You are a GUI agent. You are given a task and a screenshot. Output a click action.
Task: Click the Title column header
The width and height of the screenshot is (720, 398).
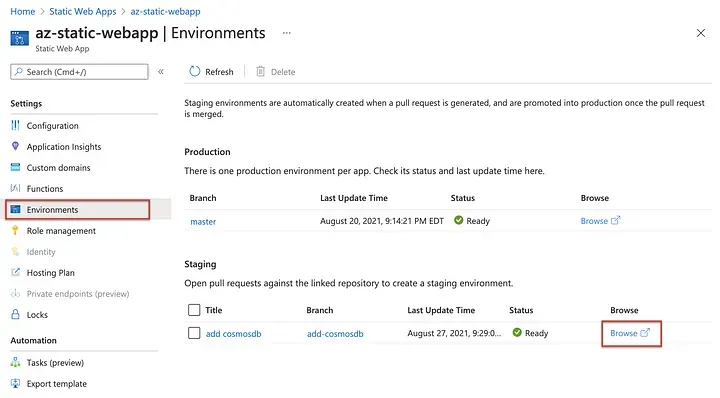coord(214,310)
